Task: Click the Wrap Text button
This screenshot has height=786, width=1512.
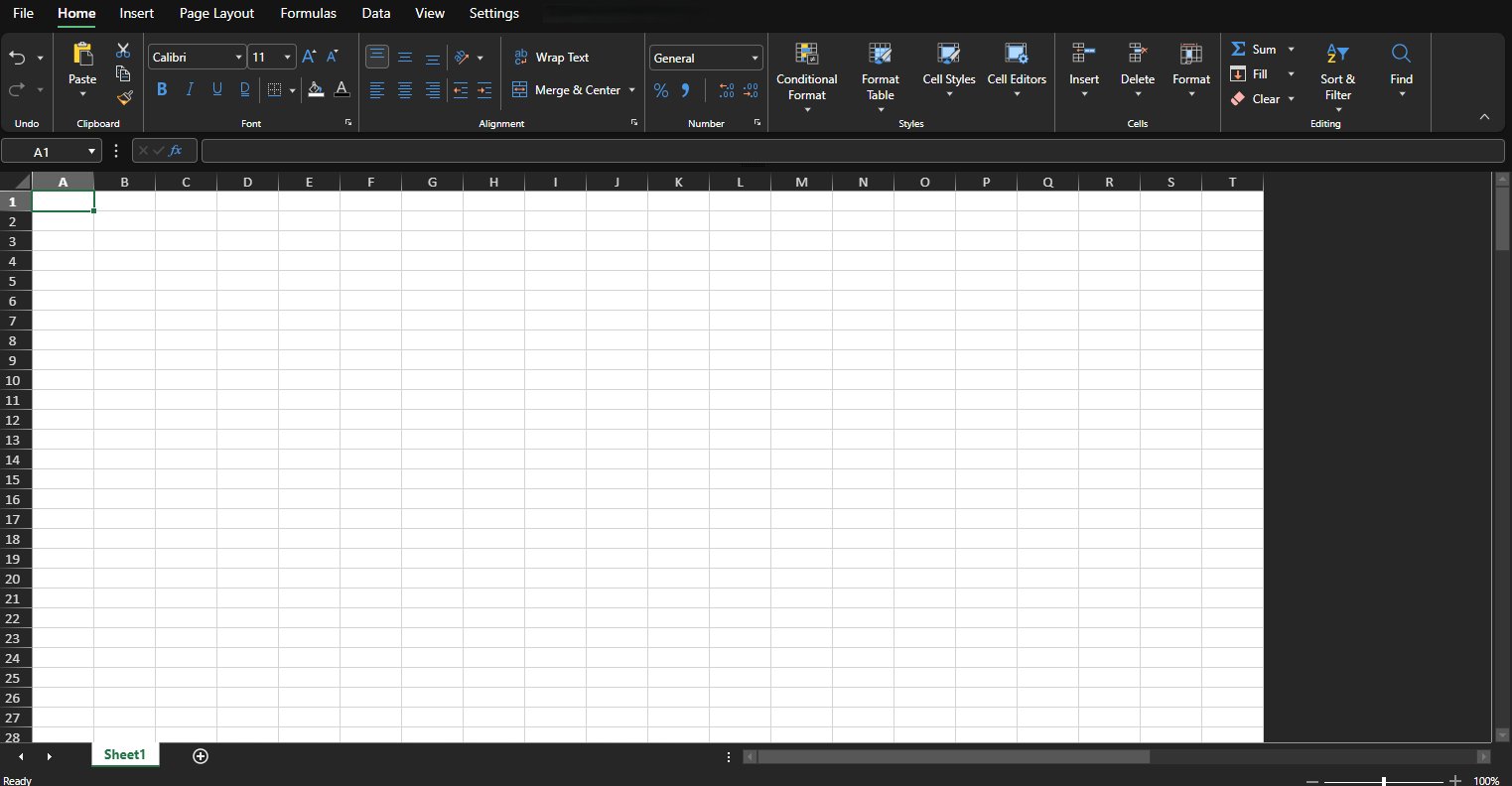Action: coord(551,58)
